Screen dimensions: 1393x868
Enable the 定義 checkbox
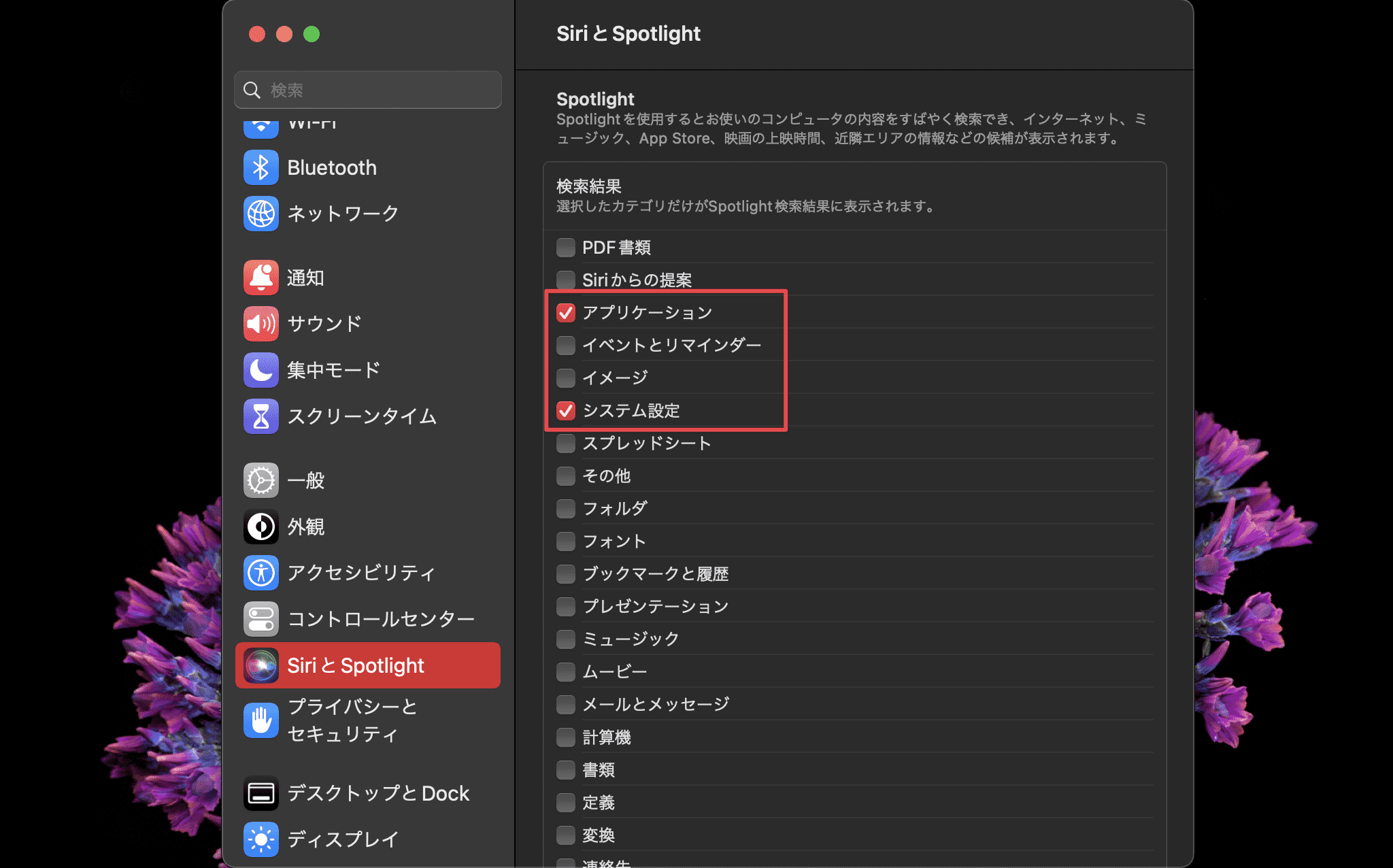pyautogui.click(x=566, y=803)
